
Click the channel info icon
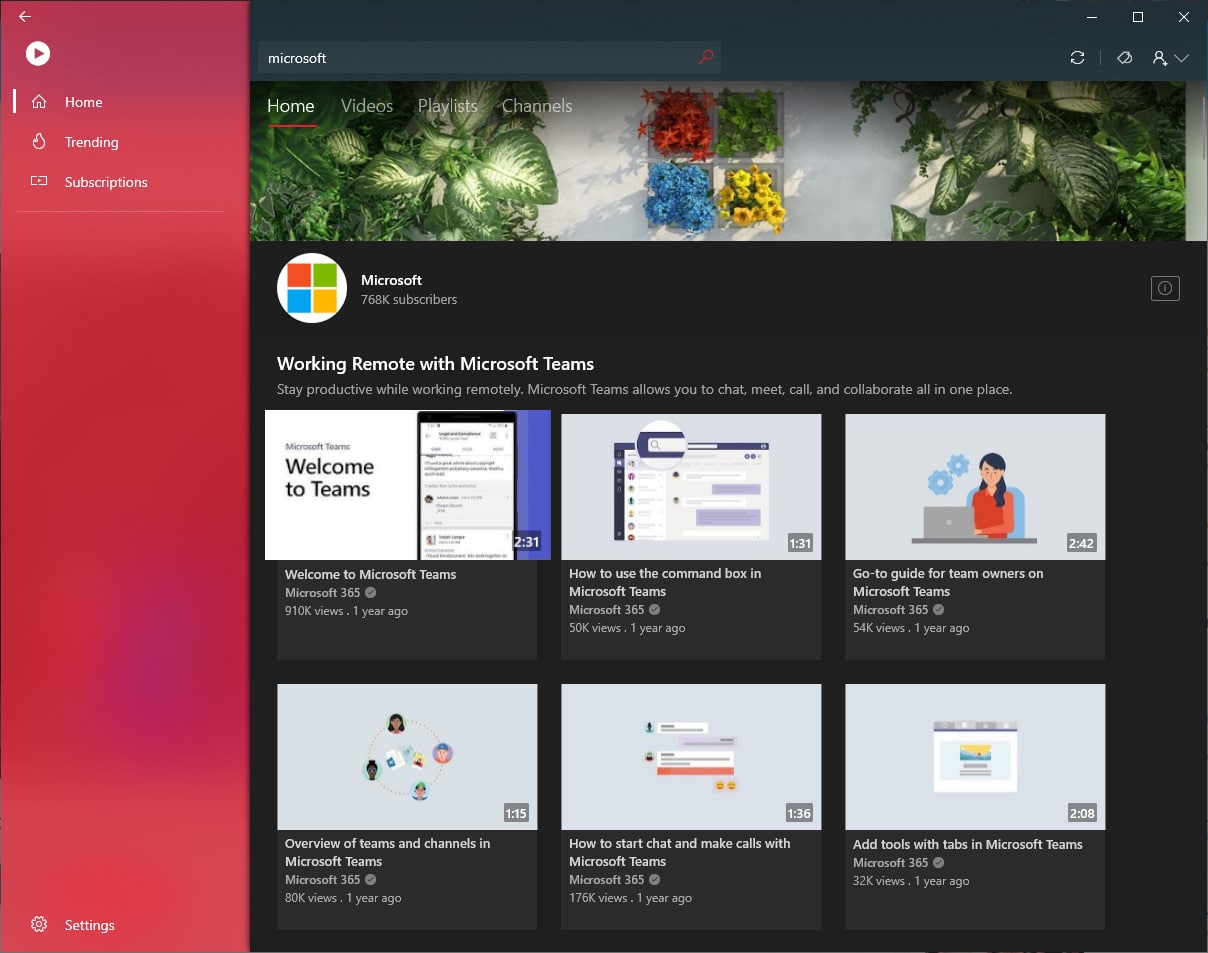(1165, 288)
